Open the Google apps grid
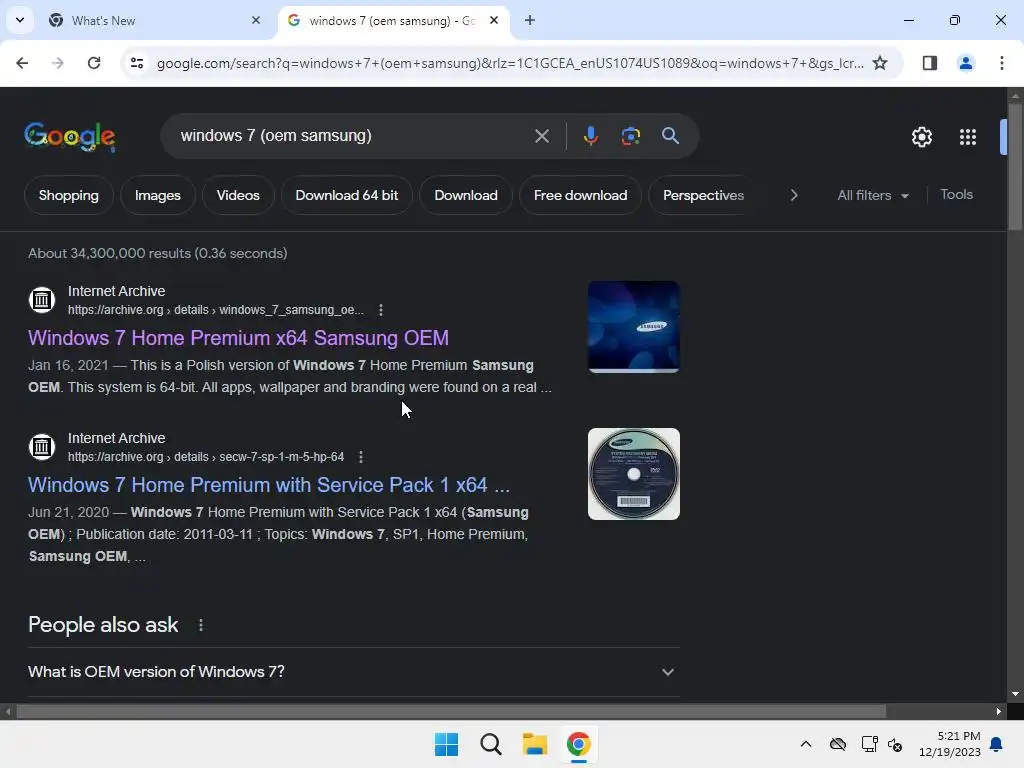The height and width of the screenshot is (768, 1024). (967, 137)
